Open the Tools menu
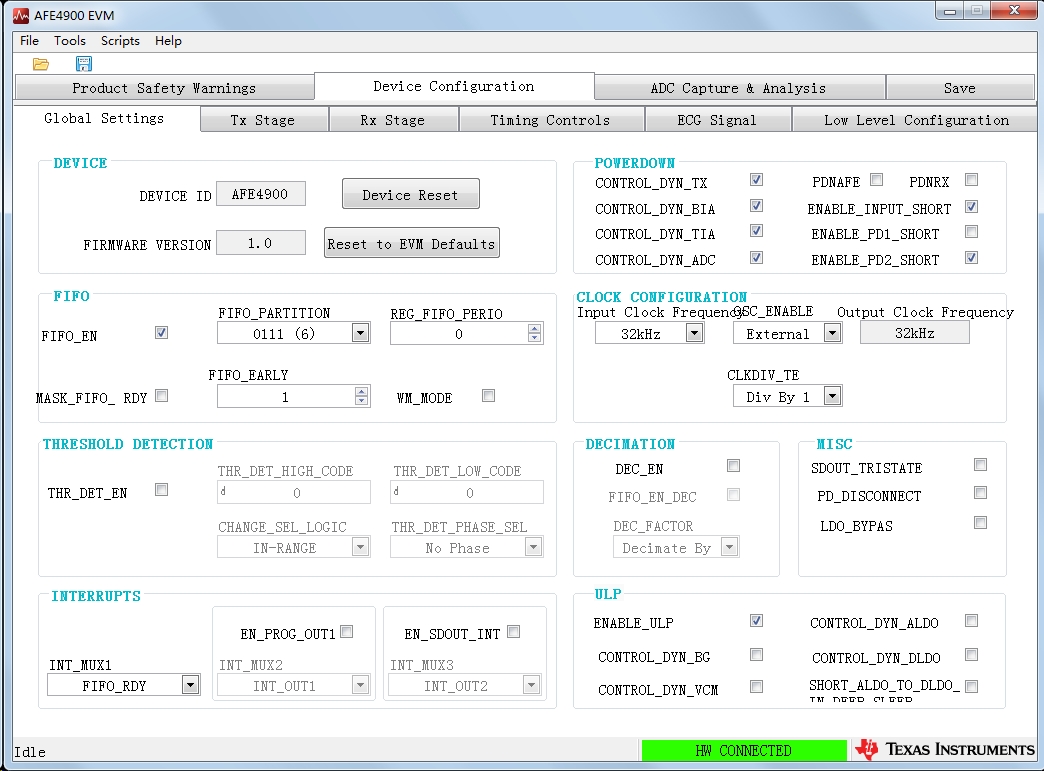 point(70,41)
